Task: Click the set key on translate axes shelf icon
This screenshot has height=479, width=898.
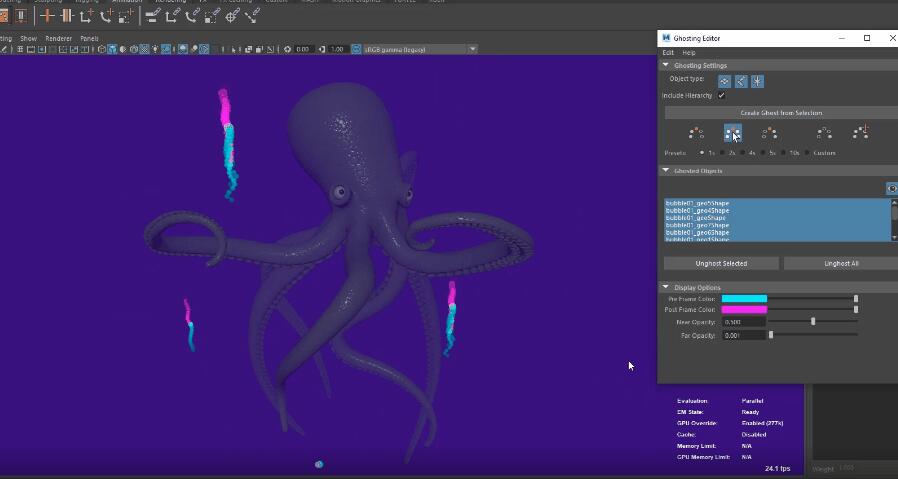Action: point(86,16)
